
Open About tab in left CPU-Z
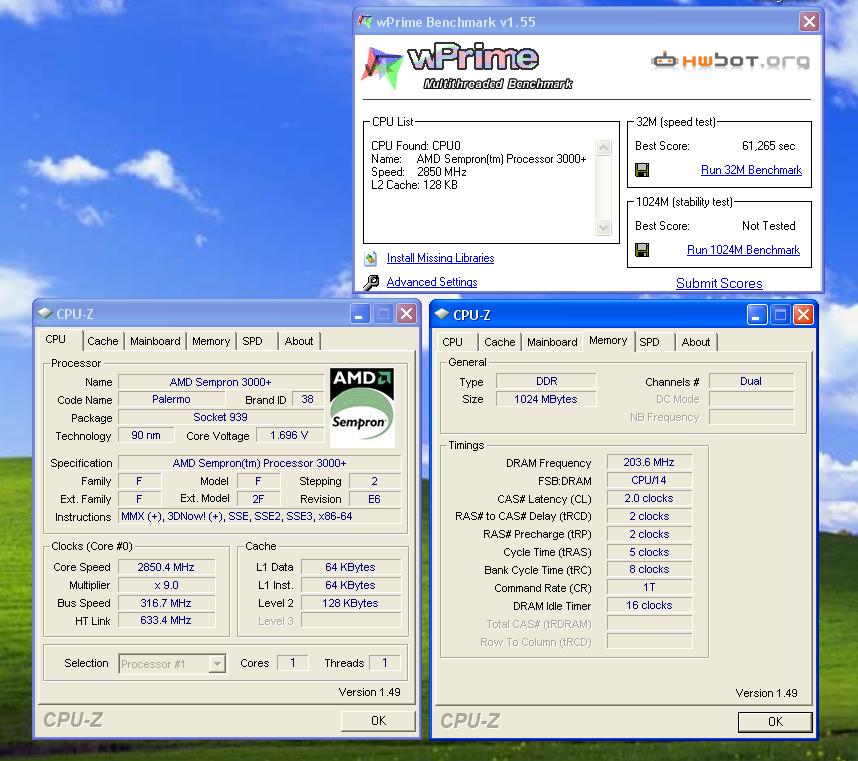click(299, 341)
